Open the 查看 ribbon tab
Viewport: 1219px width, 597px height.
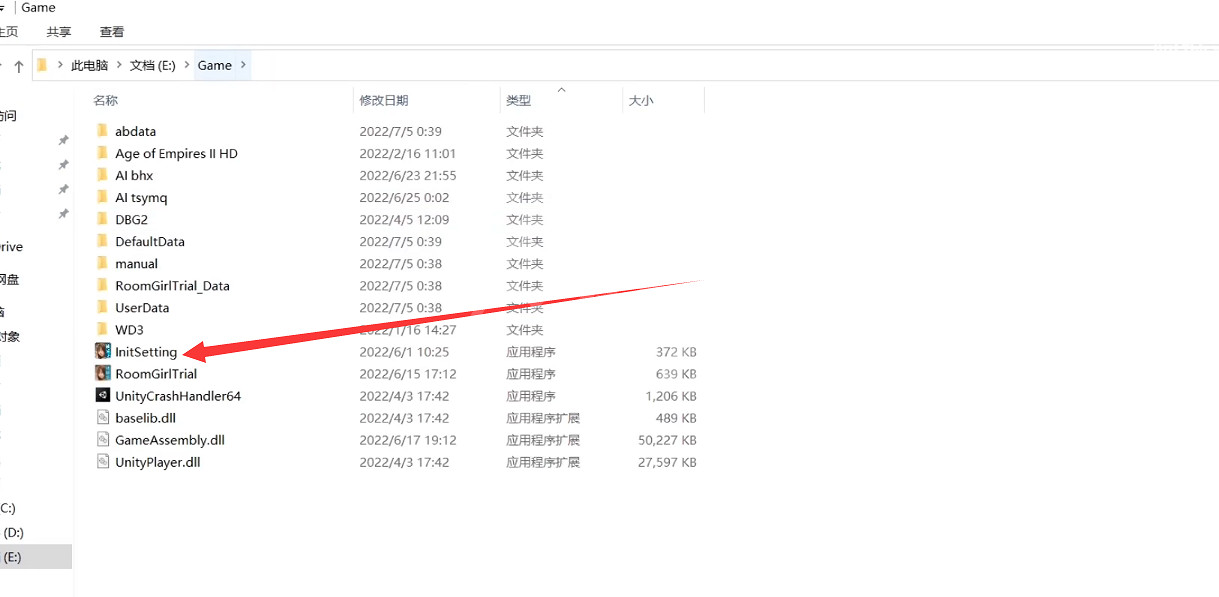(112, 32)
